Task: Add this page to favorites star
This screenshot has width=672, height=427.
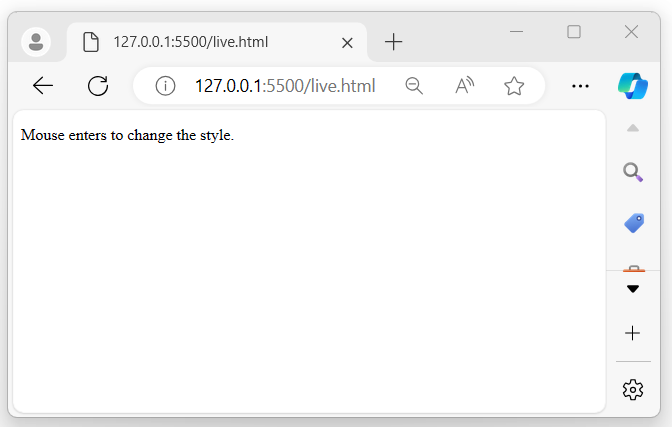Action: coord(514,86)
